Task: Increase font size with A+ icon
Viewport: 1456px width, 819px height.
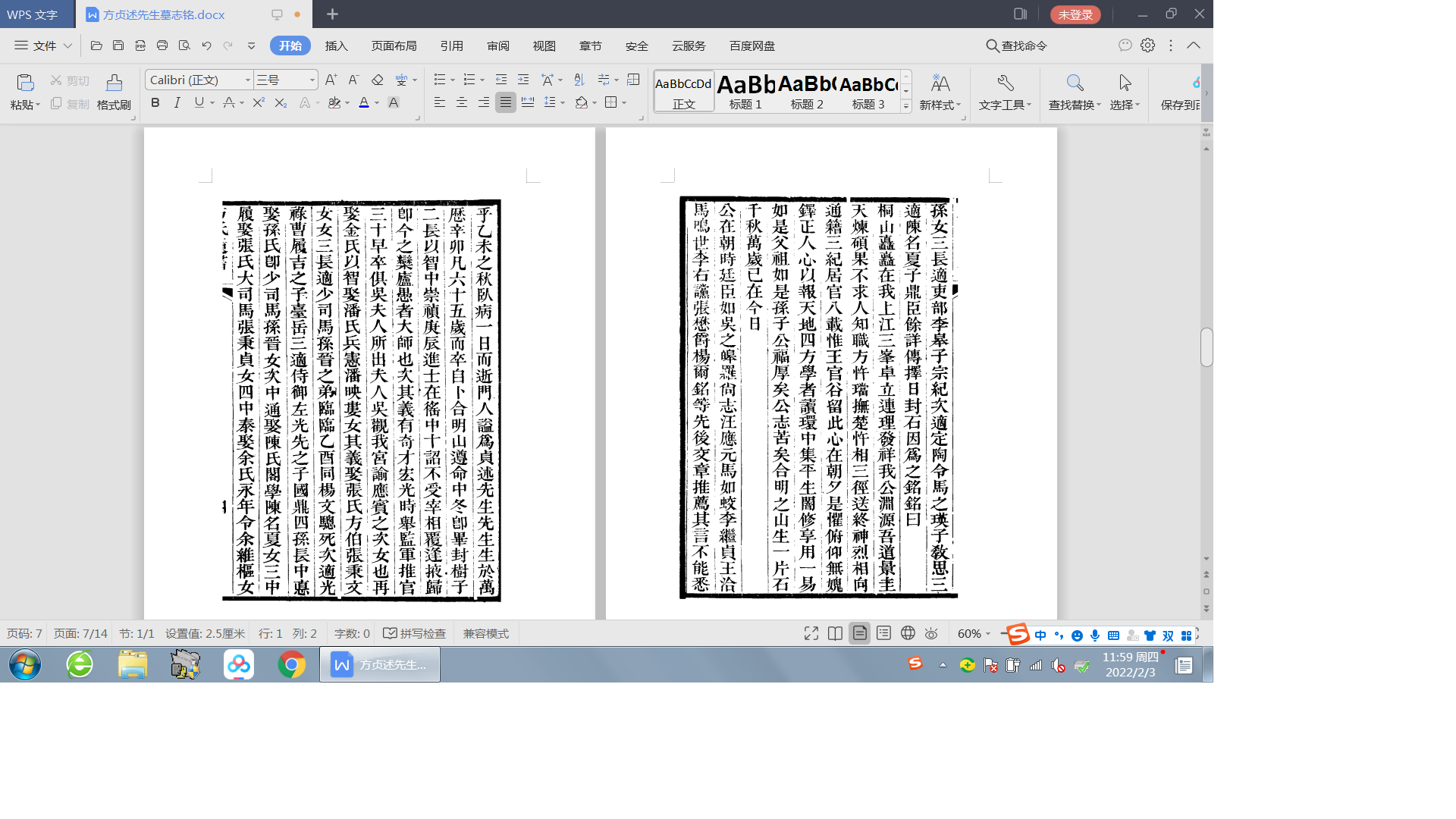Action: (331, 80)
